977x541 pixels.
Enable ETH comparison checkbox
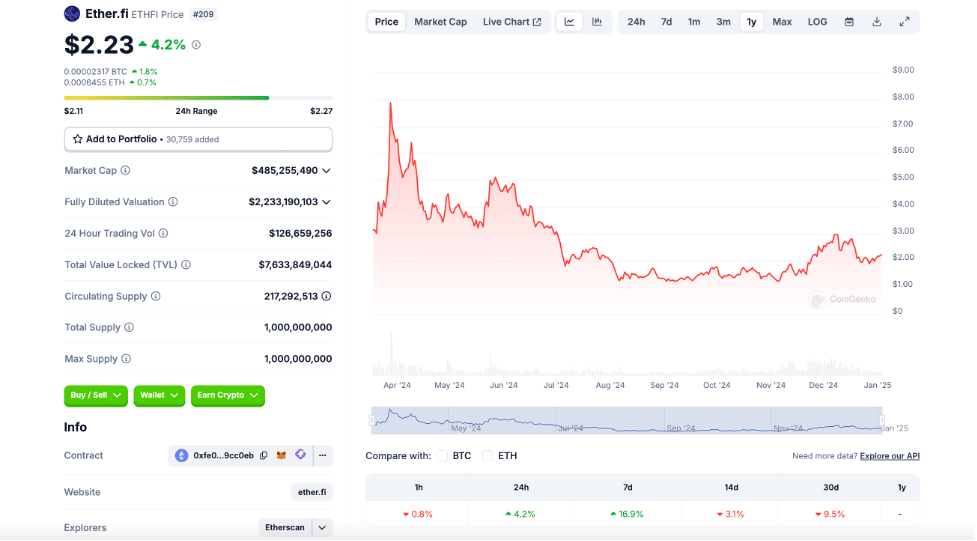pyautogui.click(x=488, y=456)
